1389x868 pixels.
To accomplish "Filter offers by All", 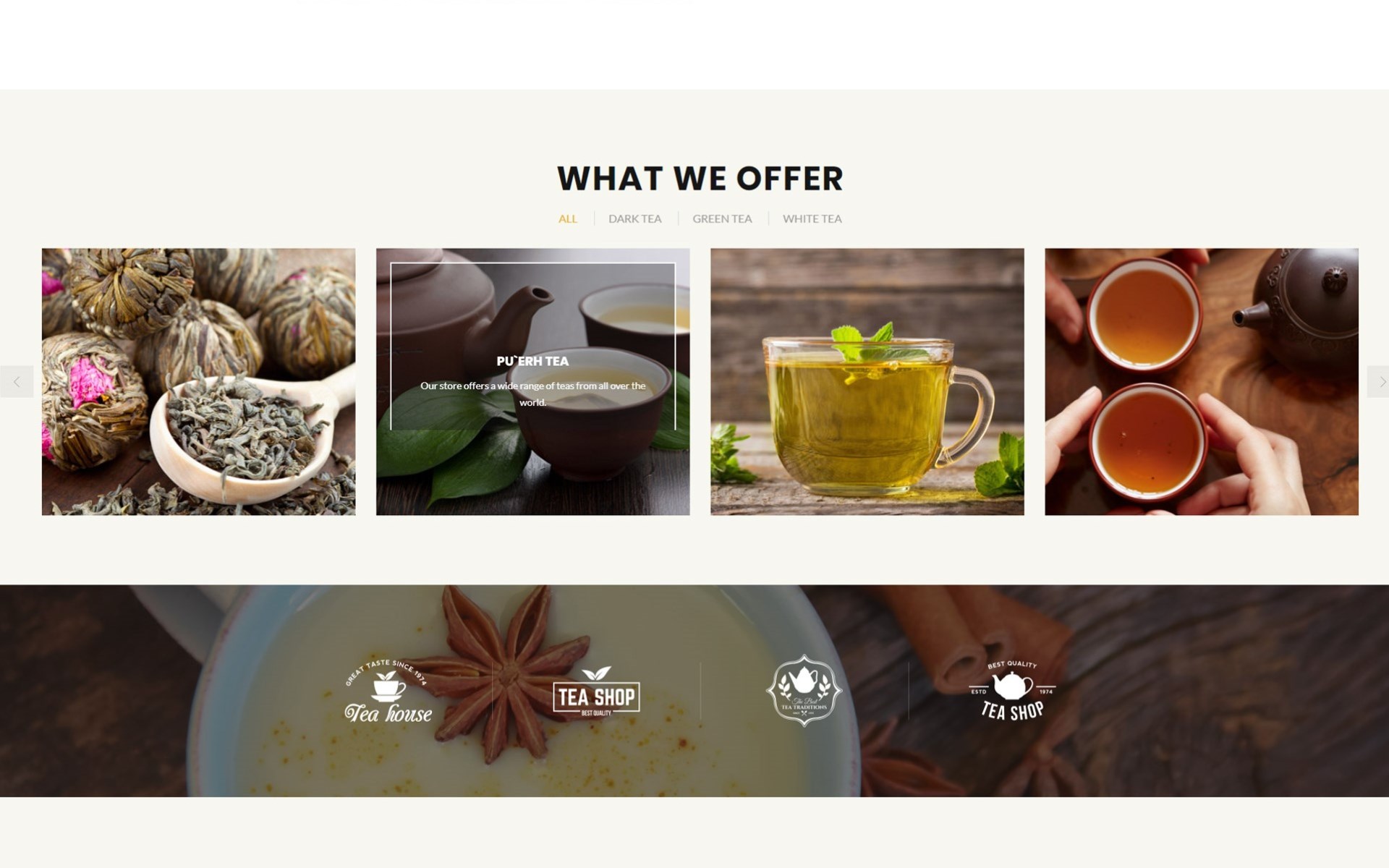I will click(x=568, y=218).
